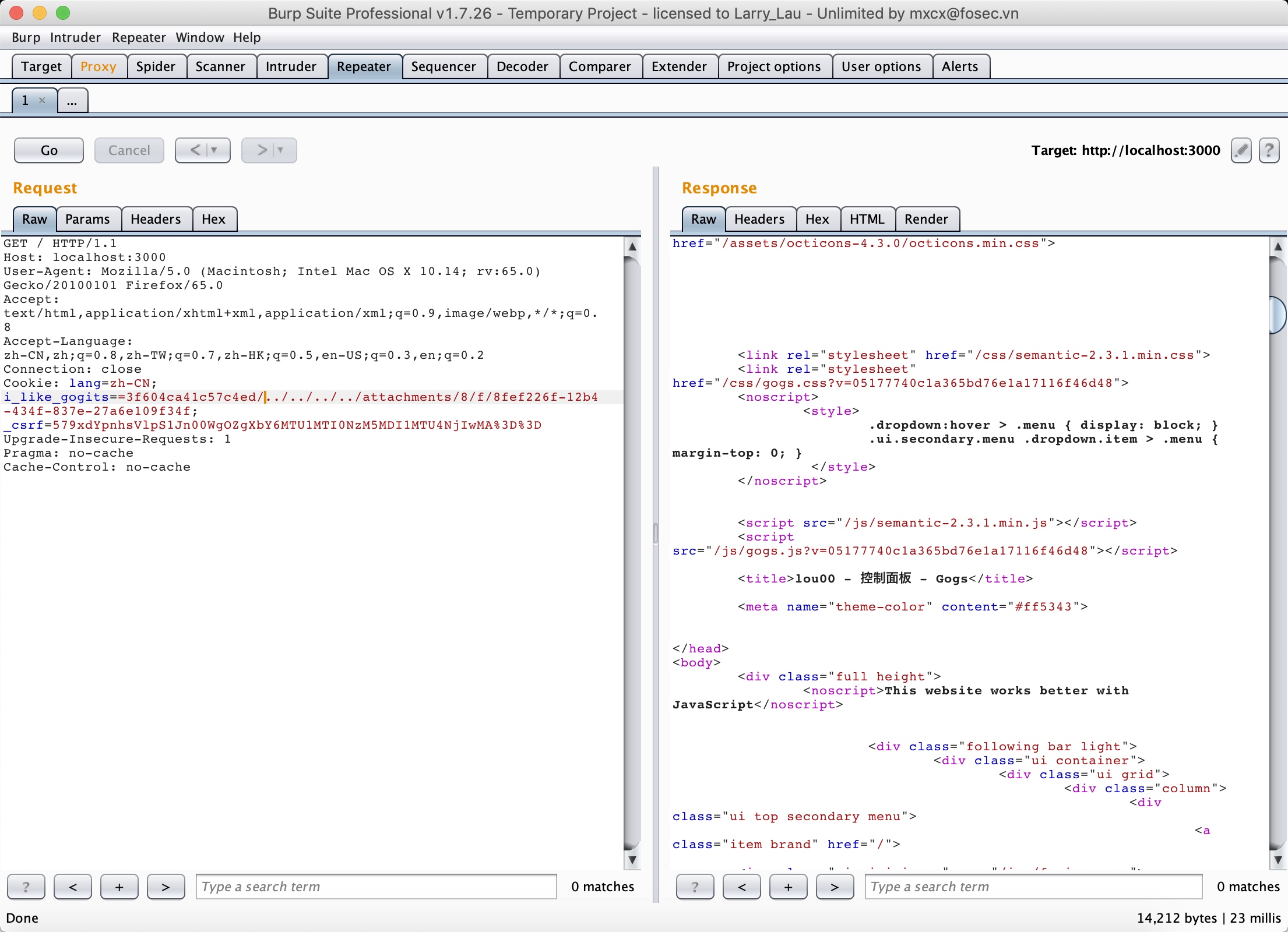
Task: Click request scrollbar up arrow
Action: pyautogui.click(x=632, y=246)
